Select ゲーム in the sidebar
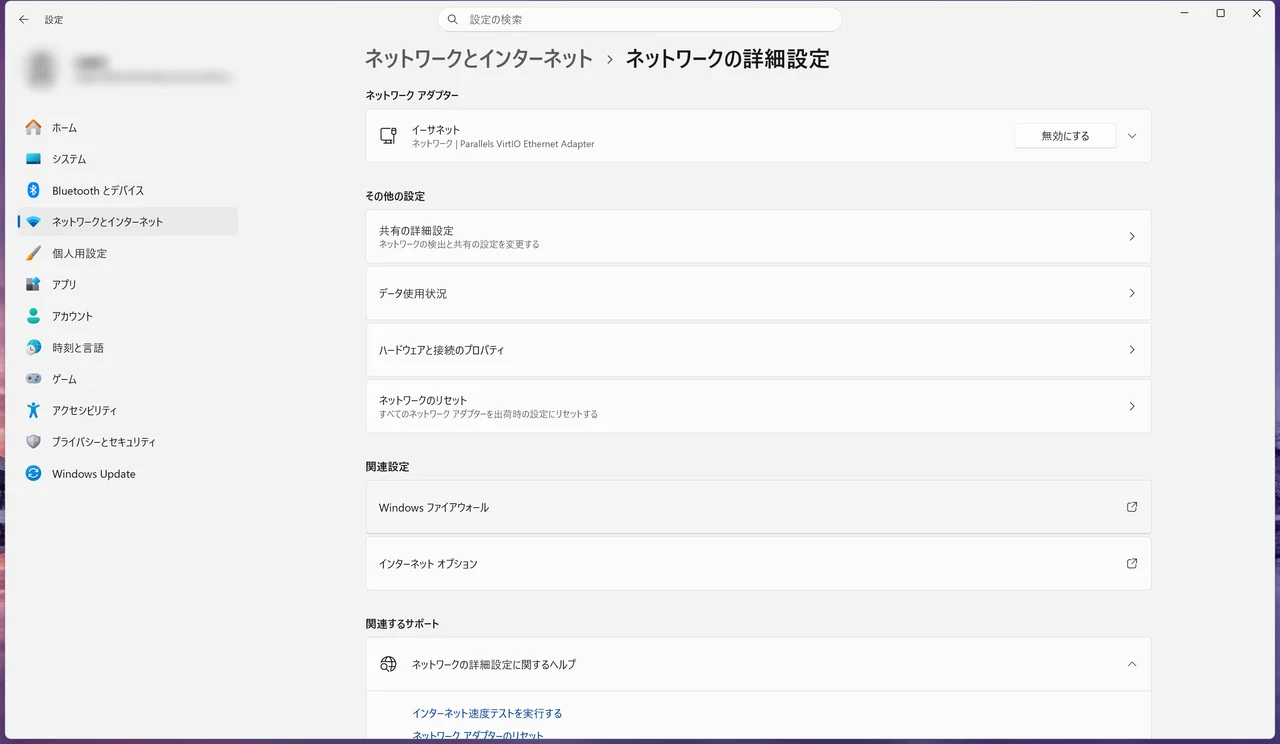 tap(128, 379)
